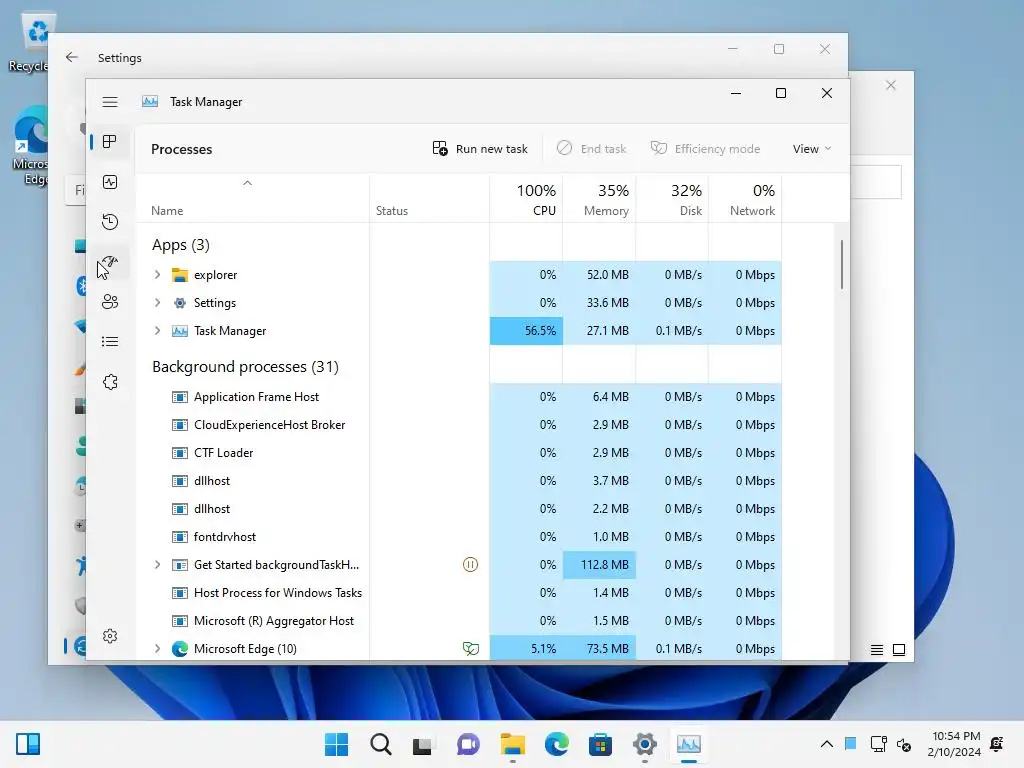
Task: Click the 112.8 MB memory cell
Action: point(600,565)
